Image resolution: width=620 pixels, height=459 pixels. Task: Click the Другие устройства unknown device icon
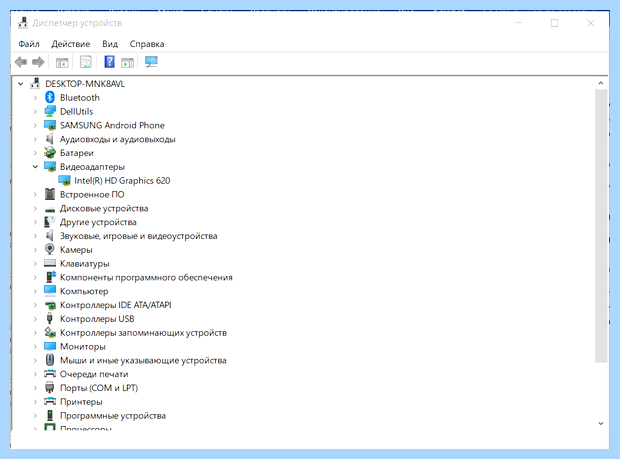pos(50,222)
